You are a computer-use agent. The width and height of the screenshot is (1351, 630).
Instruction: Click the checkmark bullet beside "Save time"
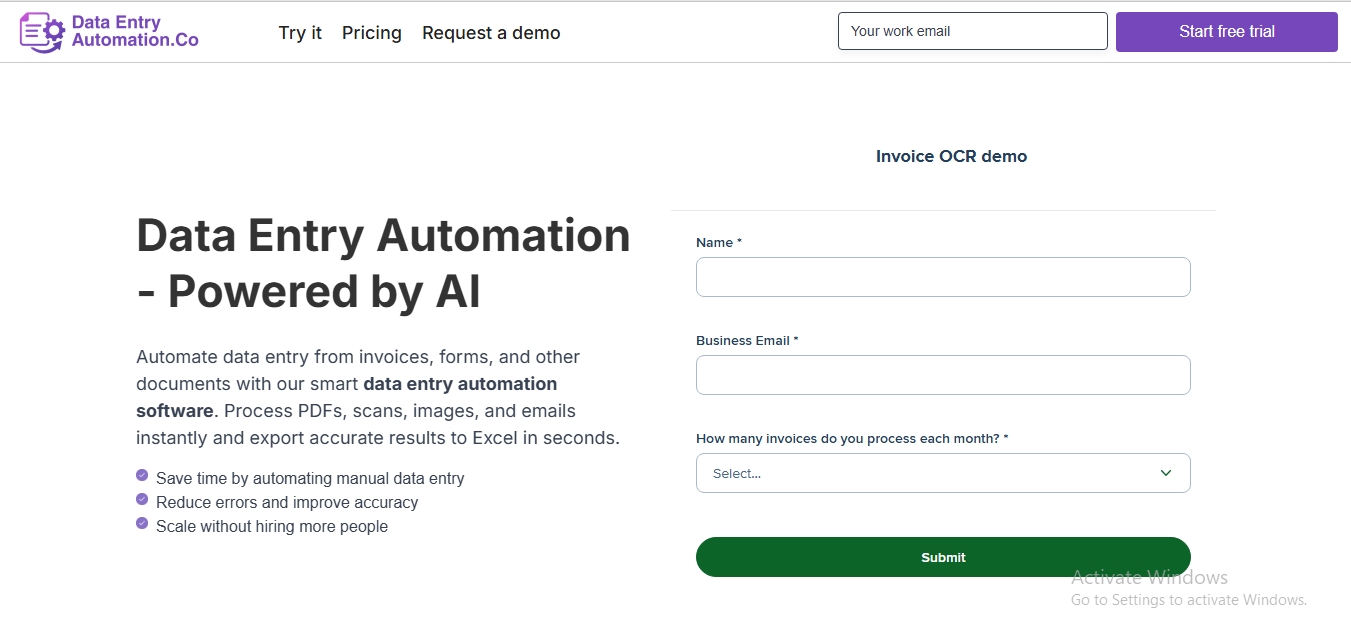pyautogui.click(x=142, y=476)
